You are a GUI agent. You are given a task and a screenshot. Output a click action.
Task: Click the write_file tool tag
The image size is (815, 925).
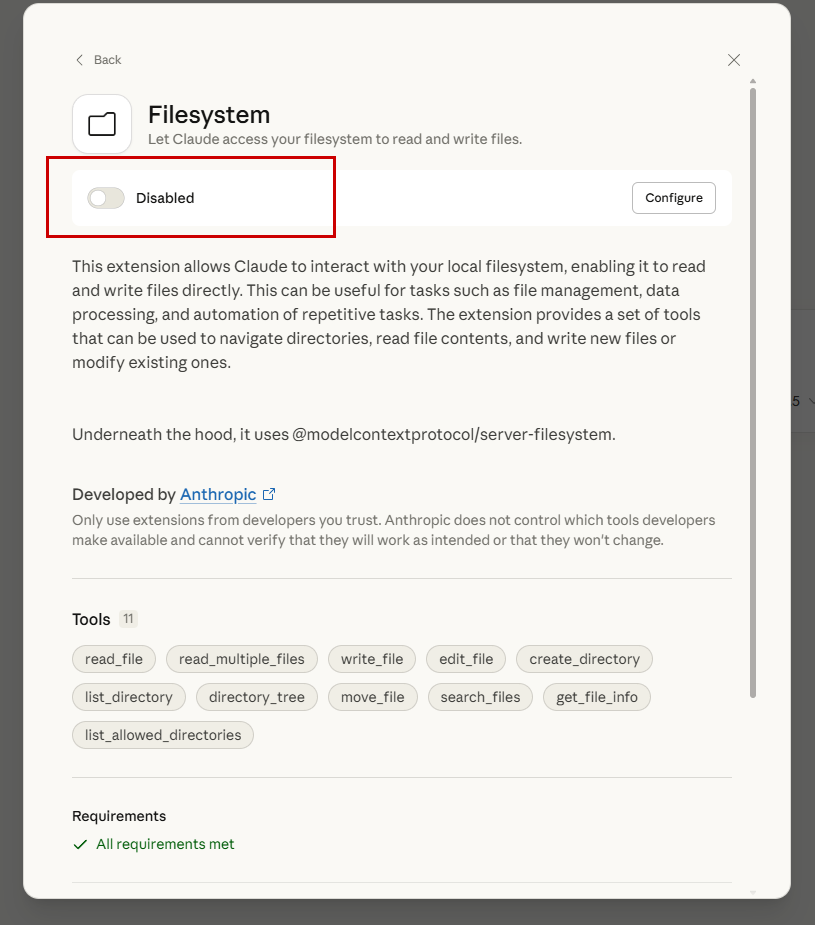coord(372,659)
